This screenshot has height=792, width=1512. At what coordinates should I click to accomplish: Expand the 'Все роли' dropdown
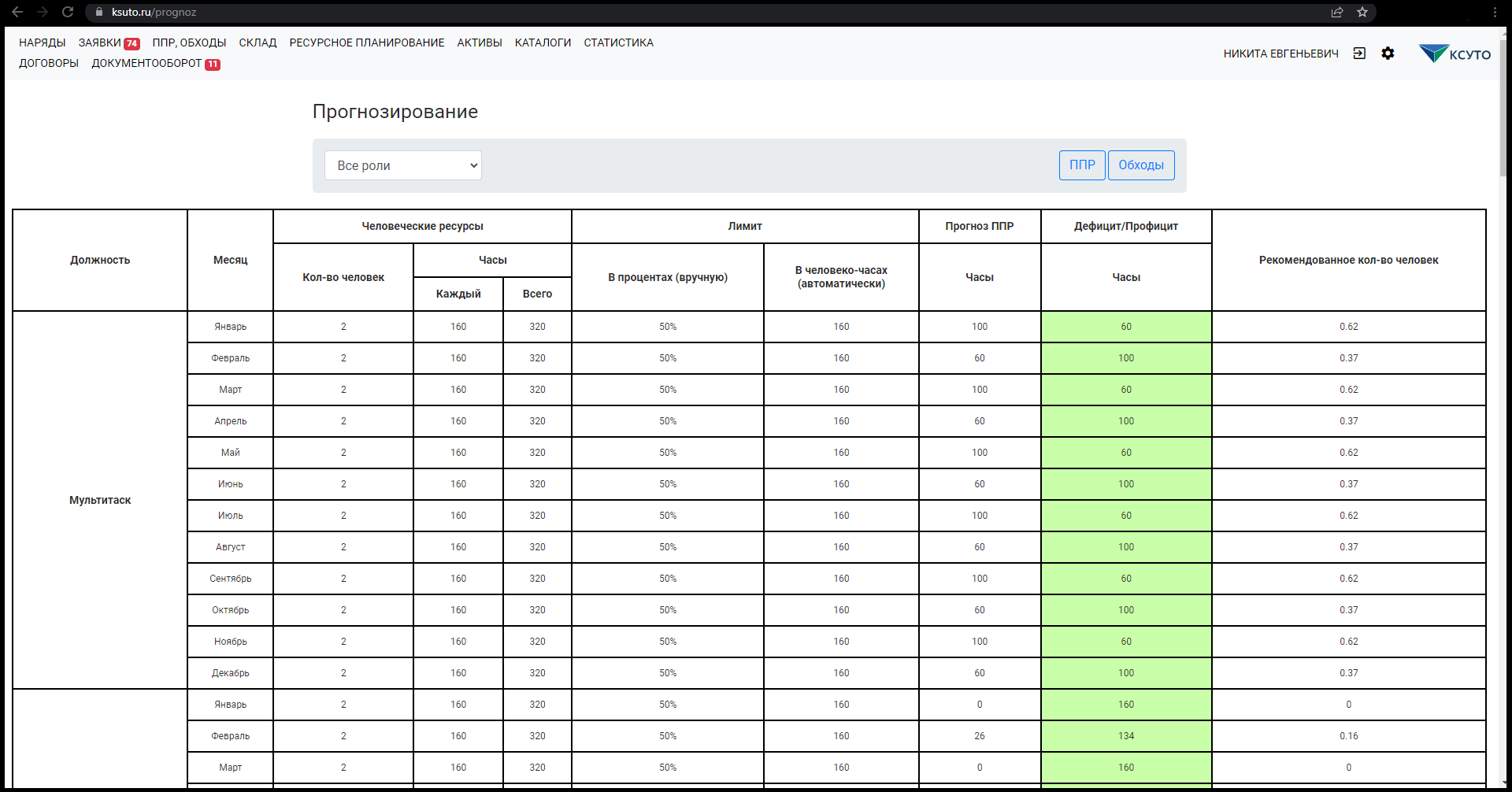(x=403, y=165)
